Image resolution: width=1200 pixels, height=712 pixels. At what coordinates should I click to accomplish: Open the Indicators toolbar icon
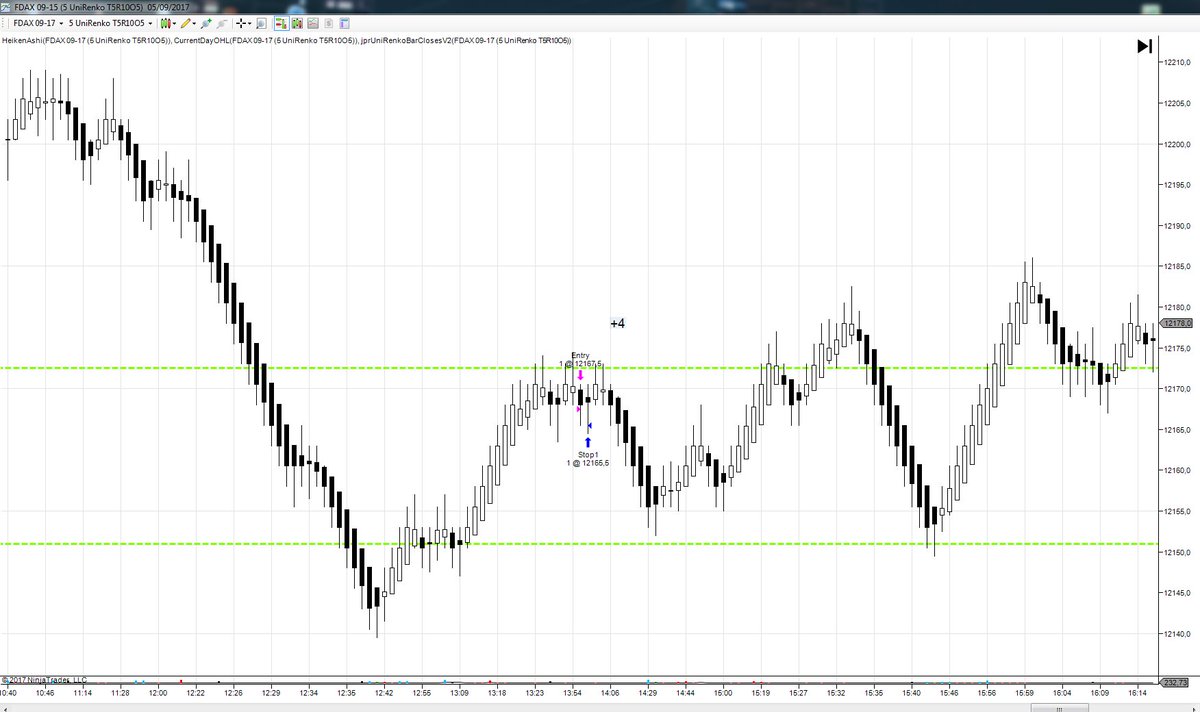tap(297, 23)
